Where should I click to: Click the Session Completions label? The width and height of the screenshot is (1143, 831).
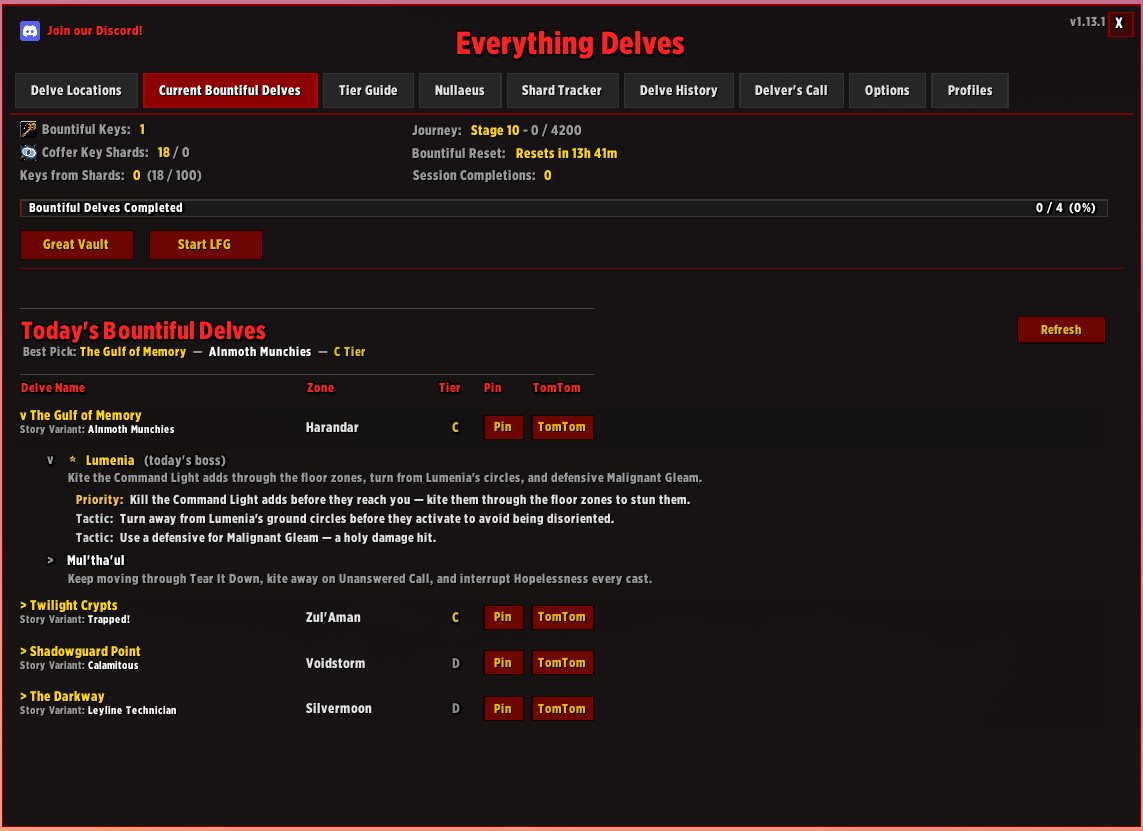474,176
